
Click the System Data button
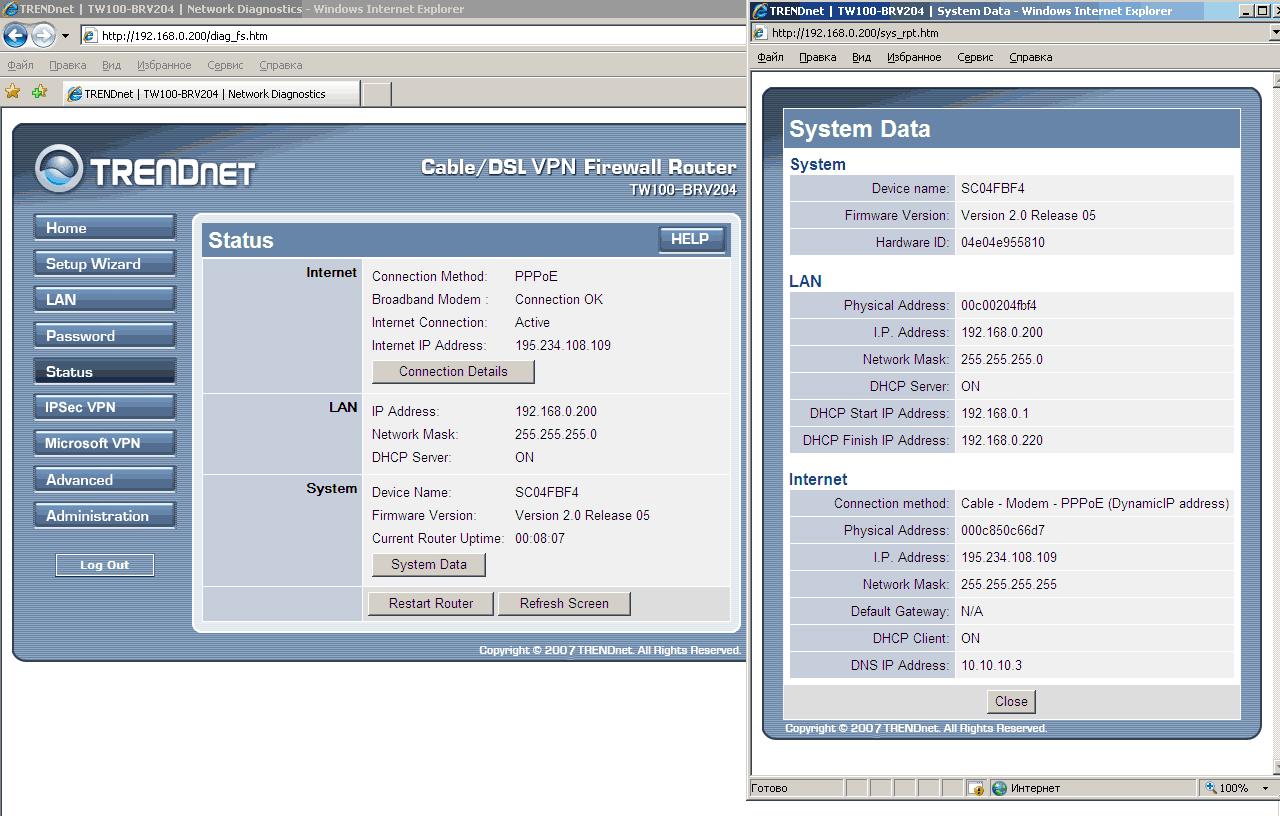pos(429,564)
